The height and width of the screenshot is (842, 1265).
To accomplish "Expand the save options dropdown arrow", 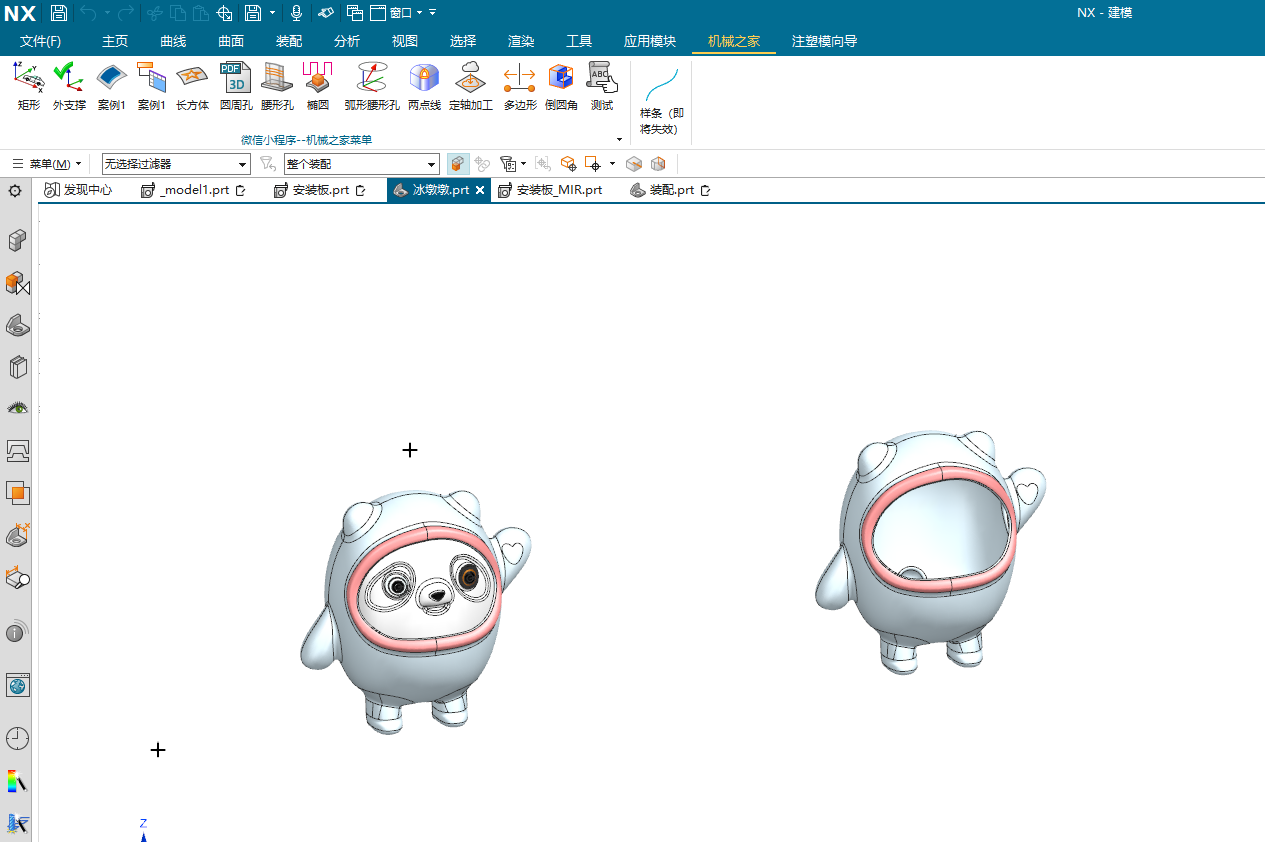I will pos(272,12).
